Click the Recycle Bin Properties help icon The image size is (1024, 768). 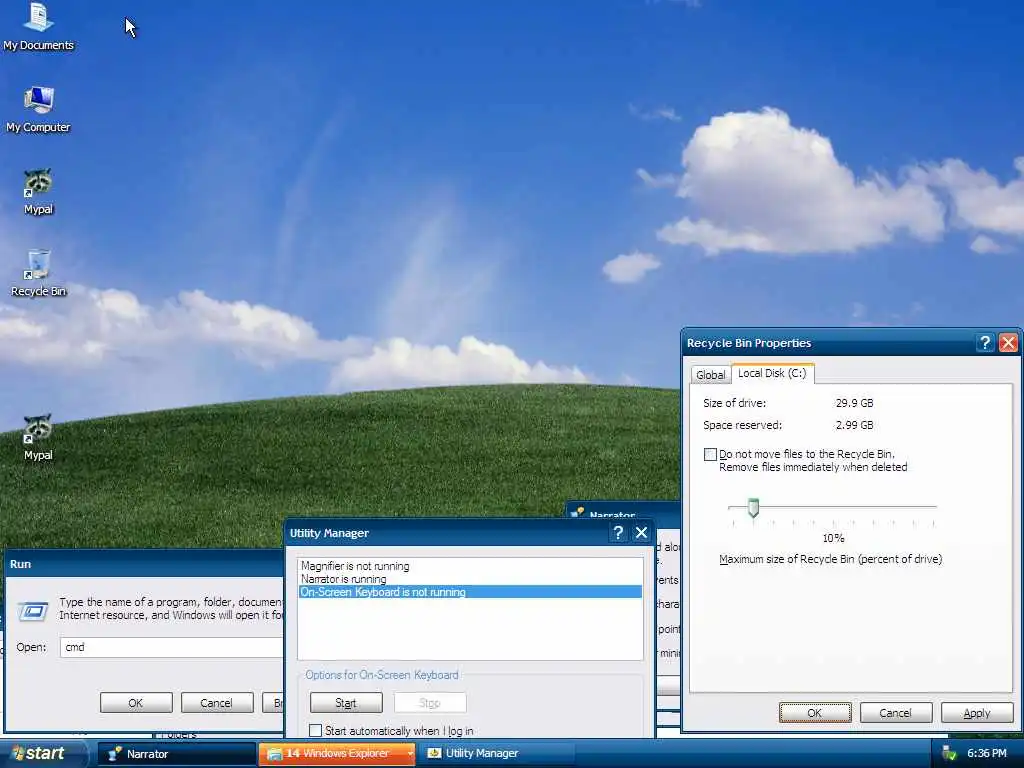click(985, 343)
